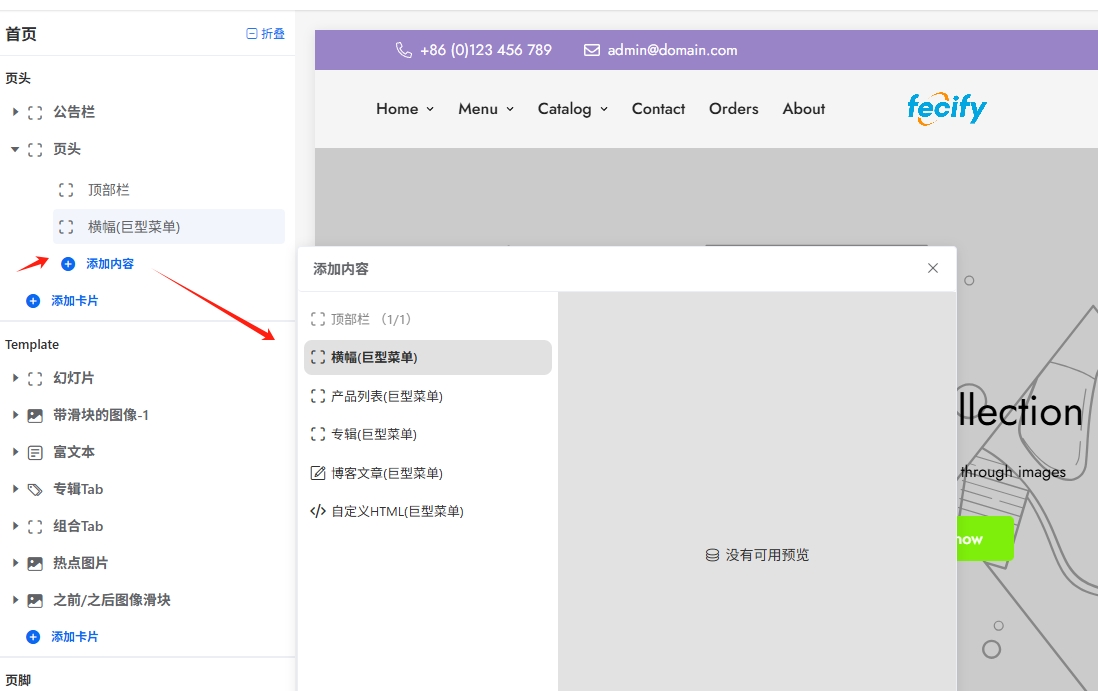This screenshot has width=1098, height=691.
Task: Expand the 公告栏 section
Action: (16, 112)
